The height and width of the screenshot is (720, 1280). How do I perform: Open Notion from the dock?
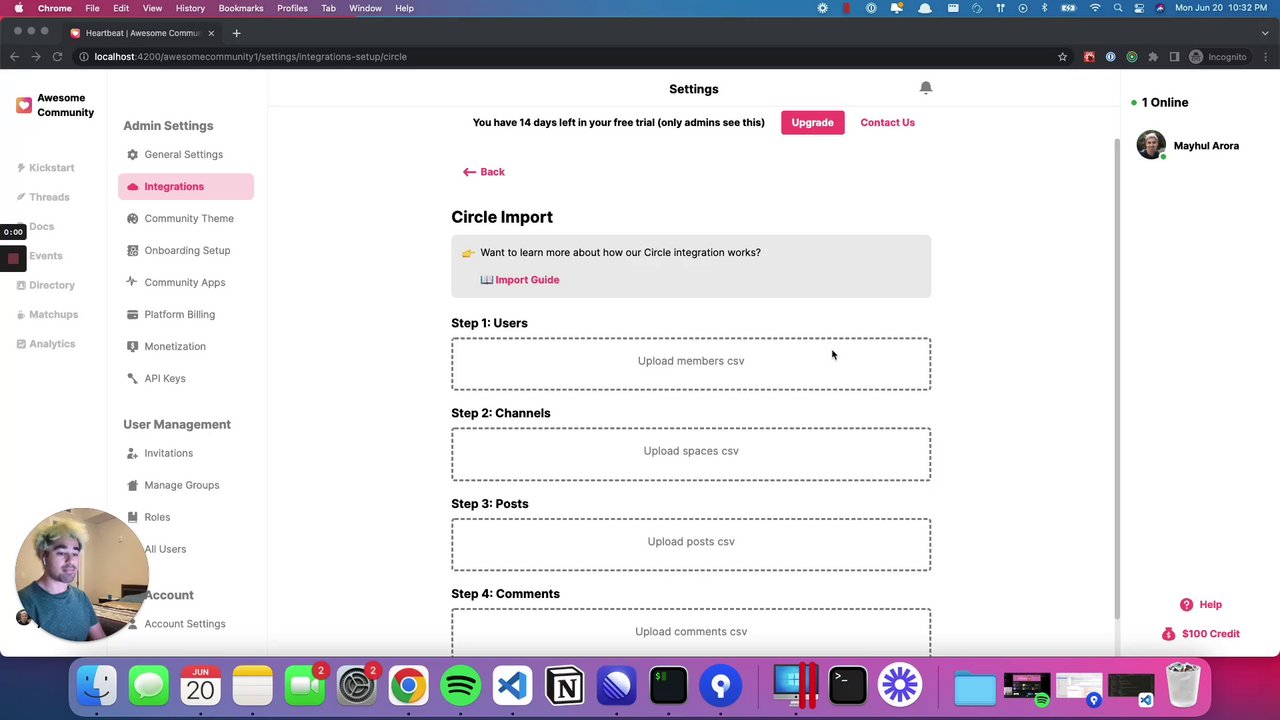click(564, 686)
